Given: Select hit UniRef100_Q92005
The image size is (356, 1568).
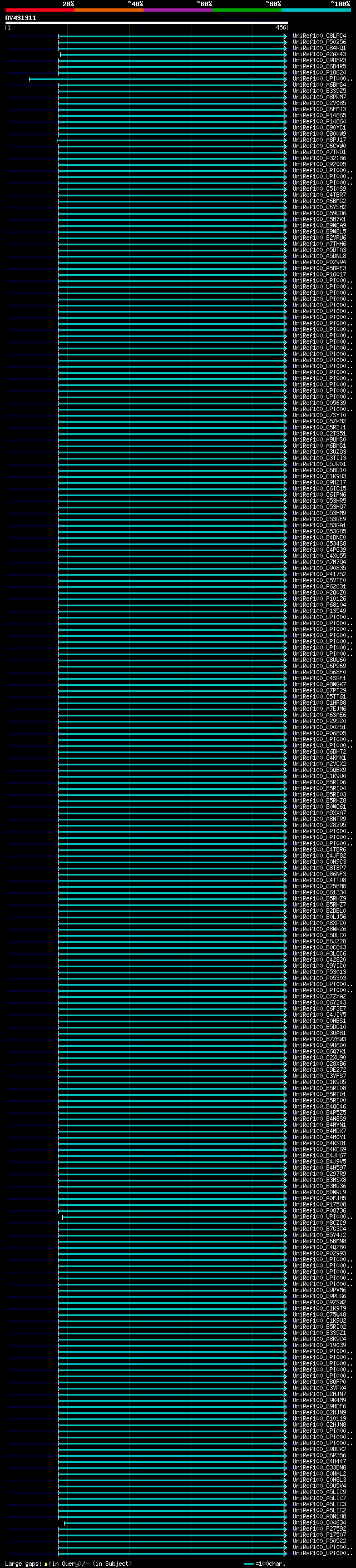Looking at the screenshot, I should tap(319, 164).
